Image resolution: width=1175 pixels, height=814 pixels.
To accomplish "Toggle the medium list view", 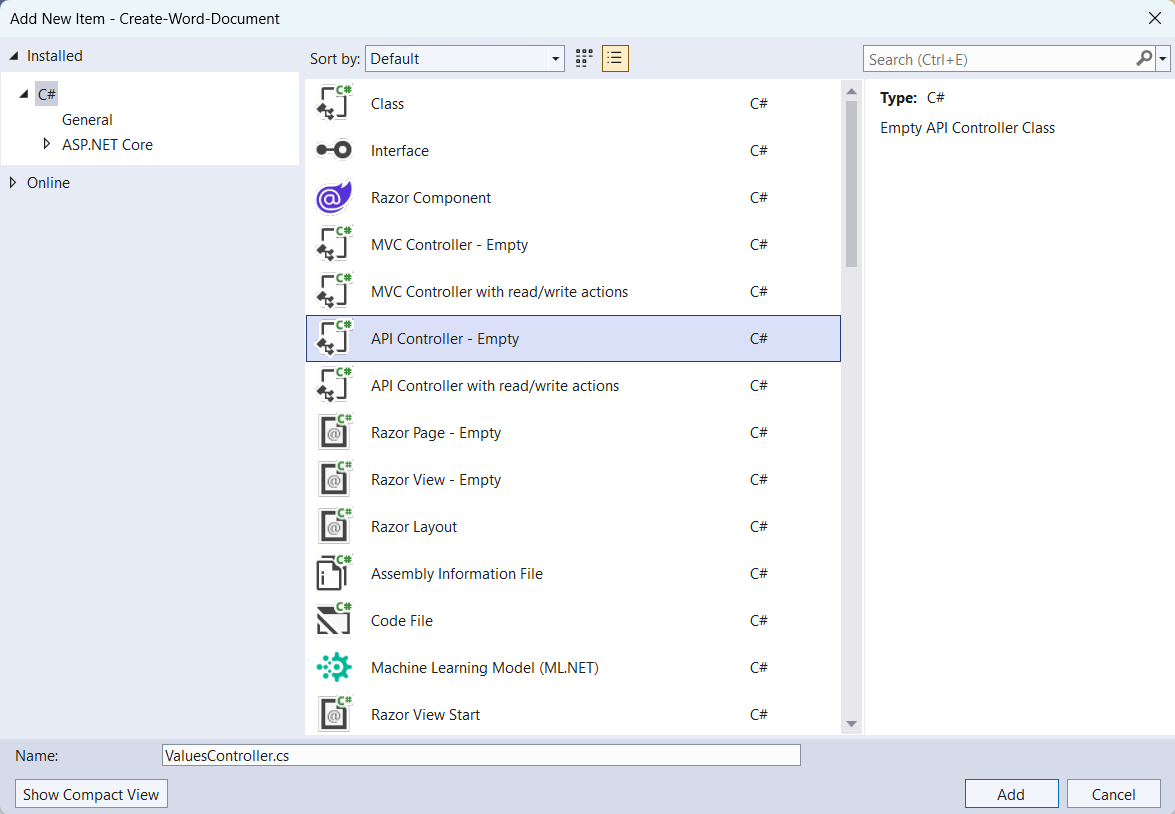I will pyautogui.click(x=615, y=58).
